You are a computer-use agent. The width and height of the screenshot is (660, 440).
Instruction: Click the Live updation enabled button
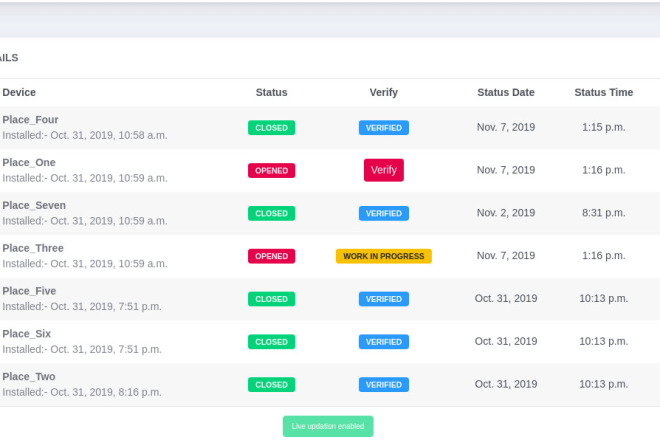(x=328, y=426)
